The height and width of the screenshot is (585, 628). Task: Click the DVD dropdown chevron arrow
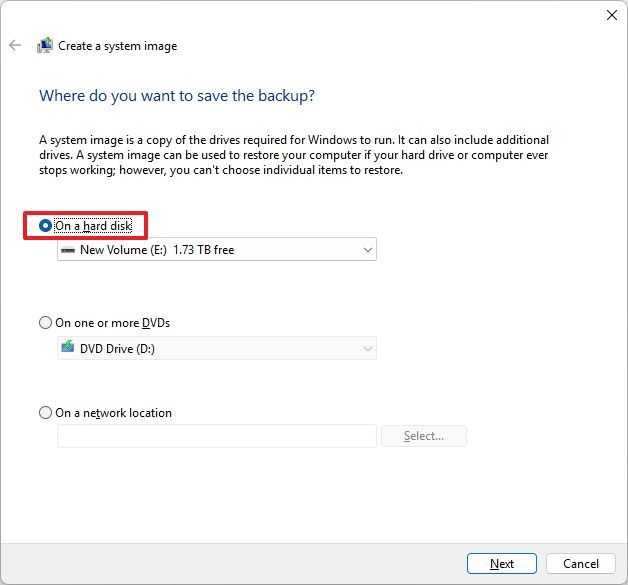click(367, 348)
